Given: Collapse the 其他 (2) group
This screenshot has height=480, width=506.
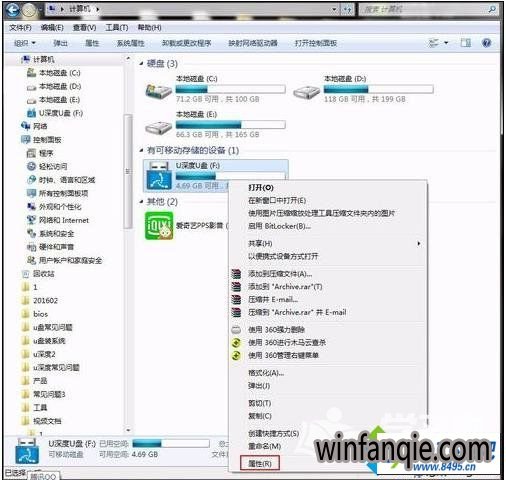Looking at the screenshot, I should [142, 202].
